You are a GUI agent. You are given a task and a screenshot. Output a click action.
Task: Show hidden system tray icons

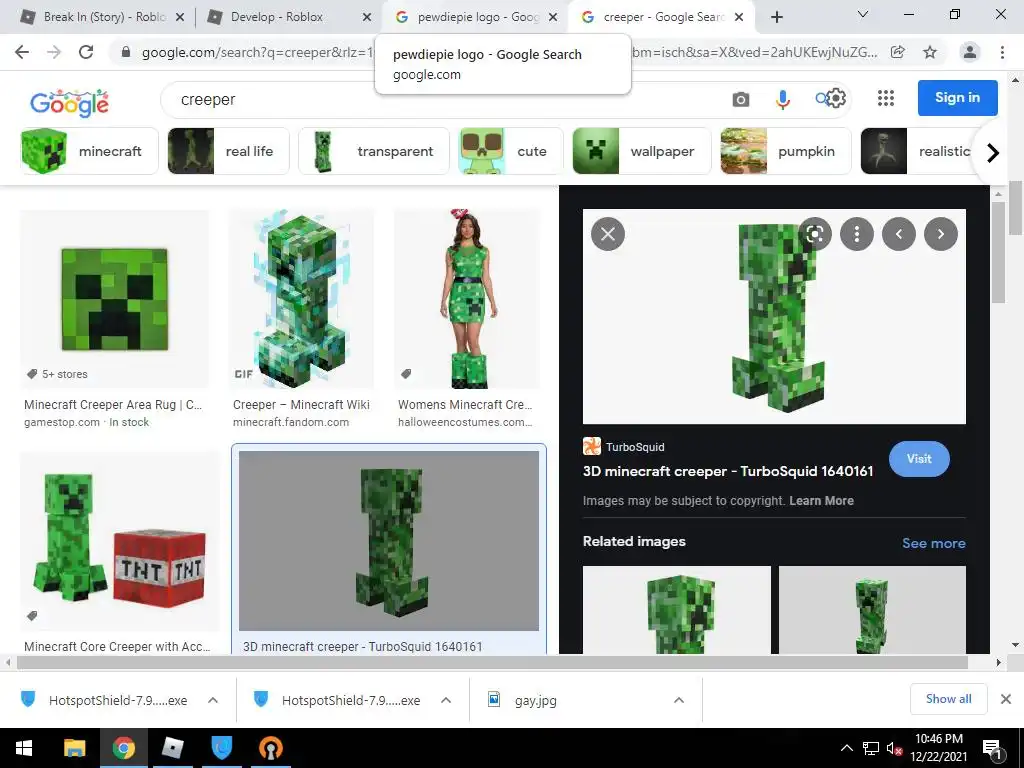[846, 748]
